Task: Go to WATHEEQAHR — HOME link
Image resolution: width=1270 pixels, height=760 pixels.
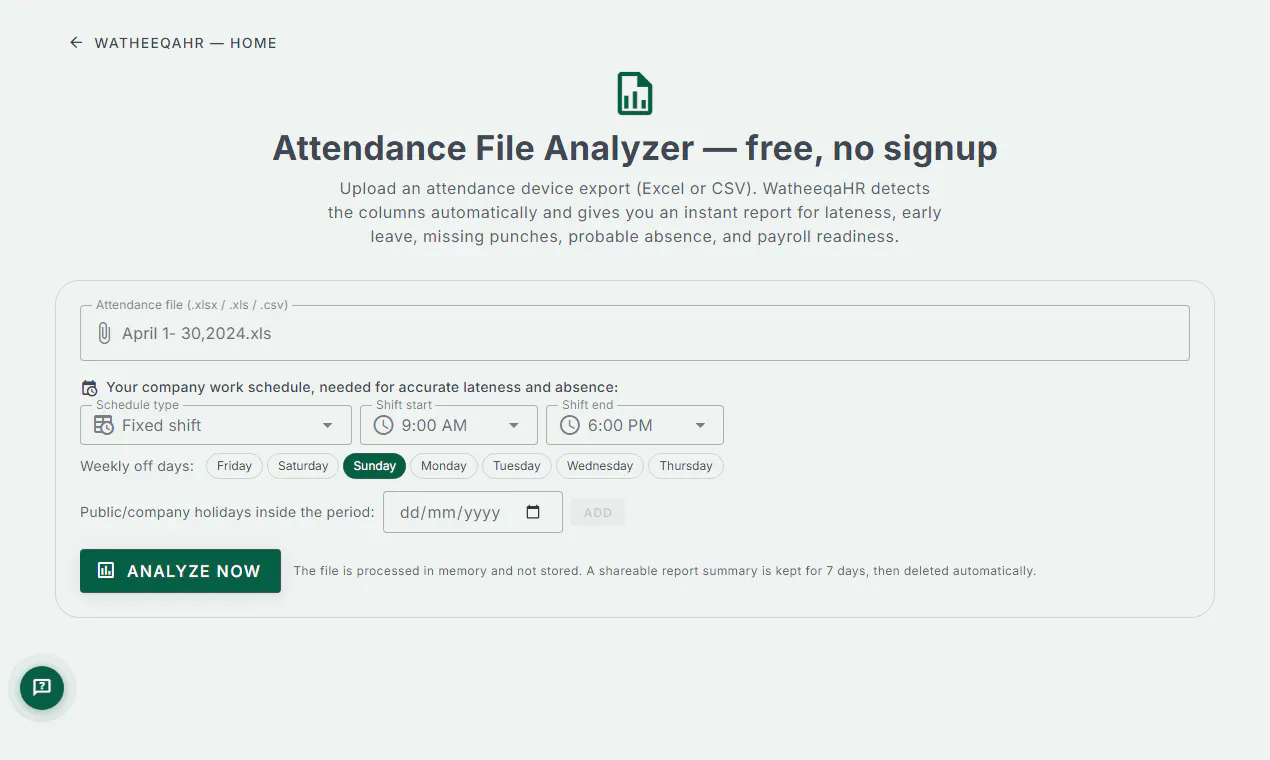Action: (173, 43)
